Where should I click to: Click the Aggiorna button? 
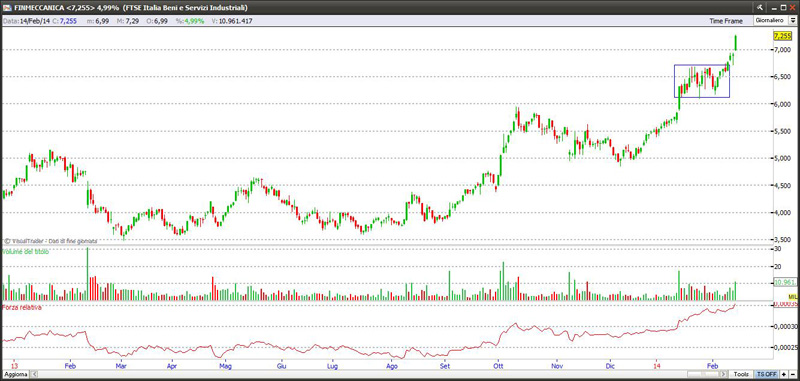click(x=15, y=374)
